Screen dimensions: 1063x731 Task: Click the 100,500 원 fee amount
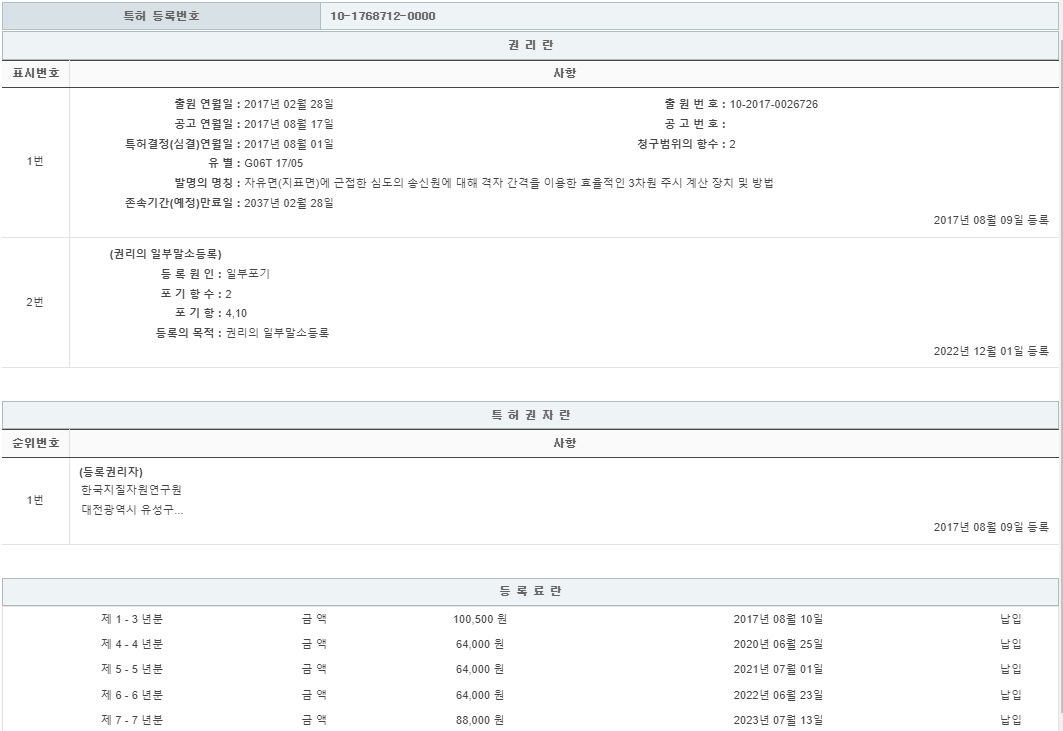click(479, 619)
